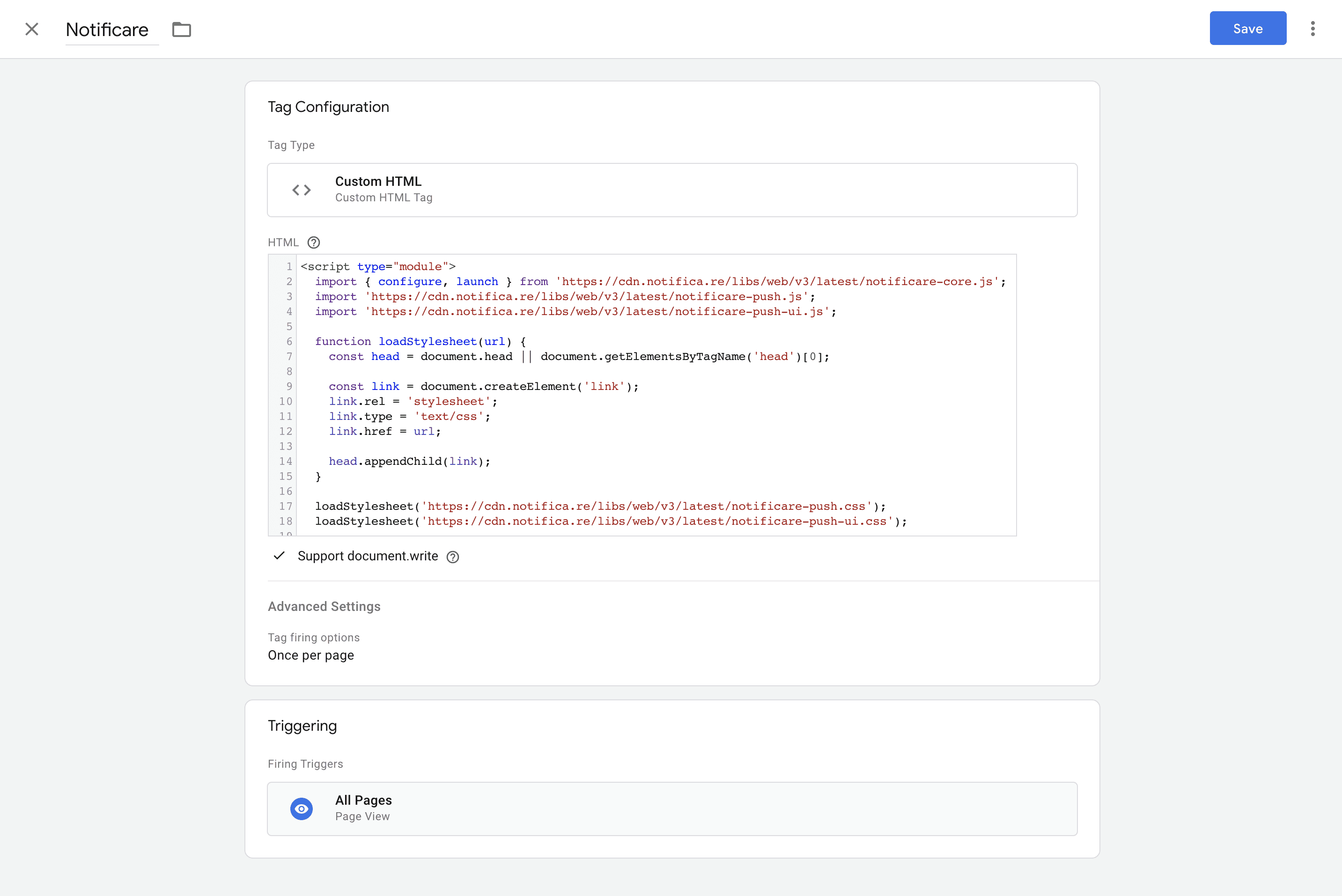Expand the Advanced Settings section

tap(324, 606)
